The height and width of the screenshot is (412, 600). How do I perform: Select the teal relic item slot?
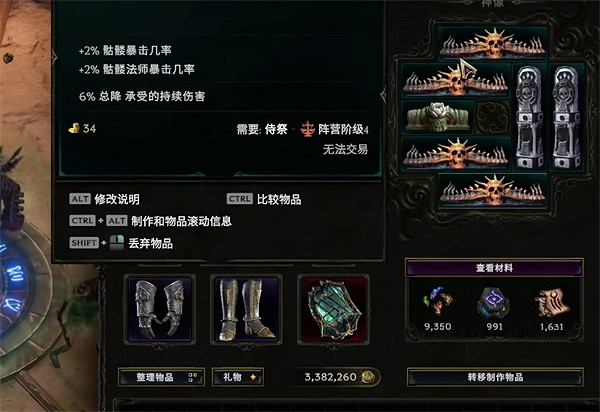coord(333,309)
